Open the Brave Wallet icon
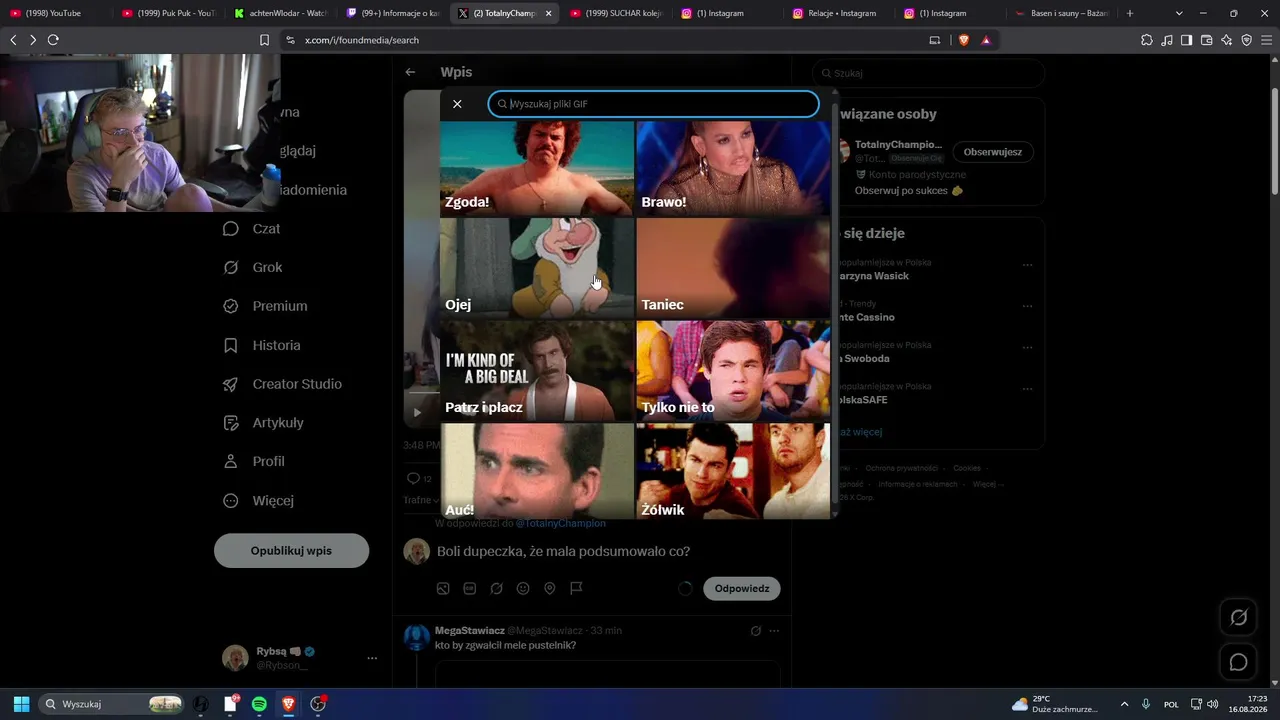1280x720 pixels. pos(1207,40)
